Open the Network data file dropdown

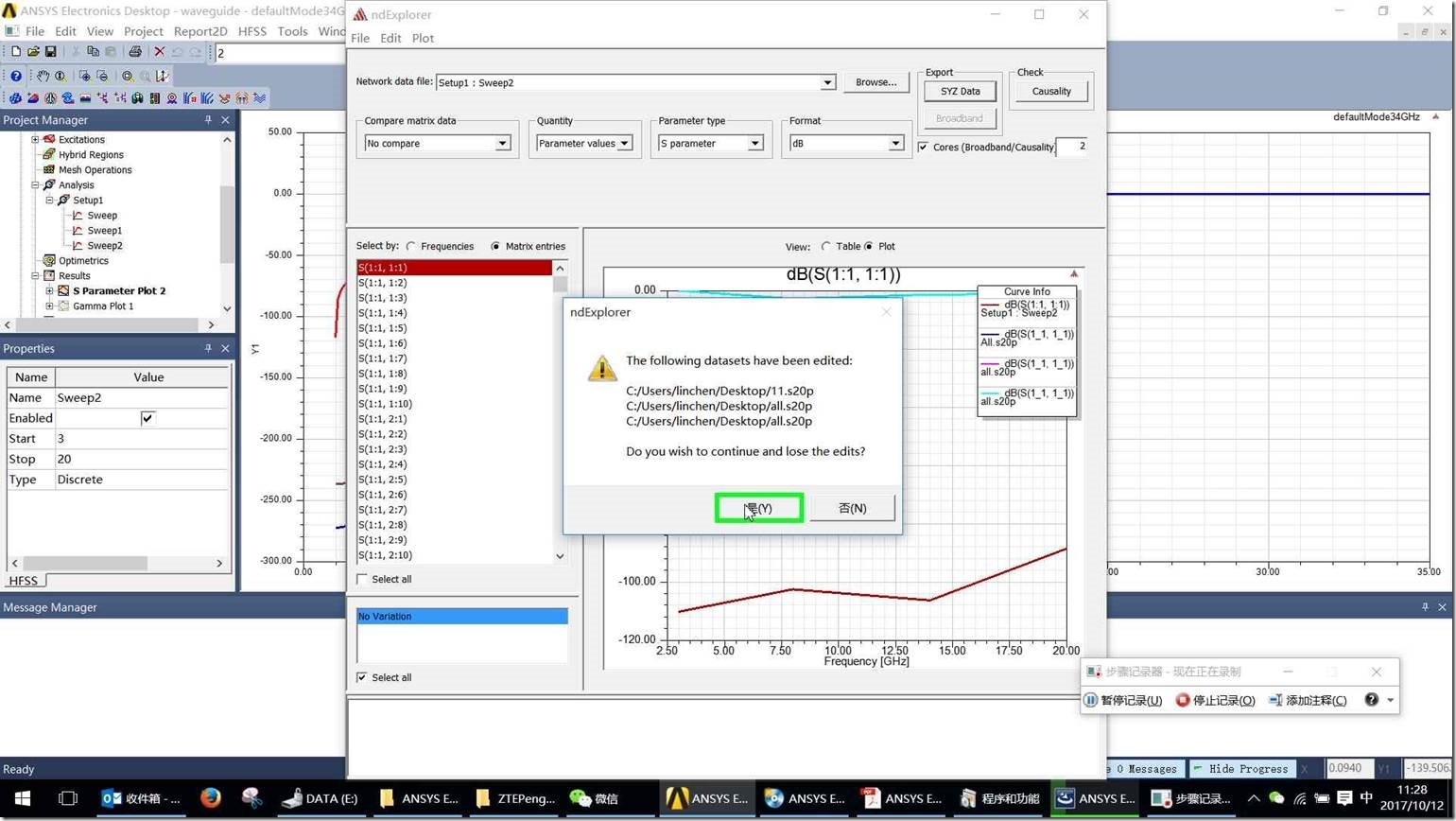coord(827,82)
